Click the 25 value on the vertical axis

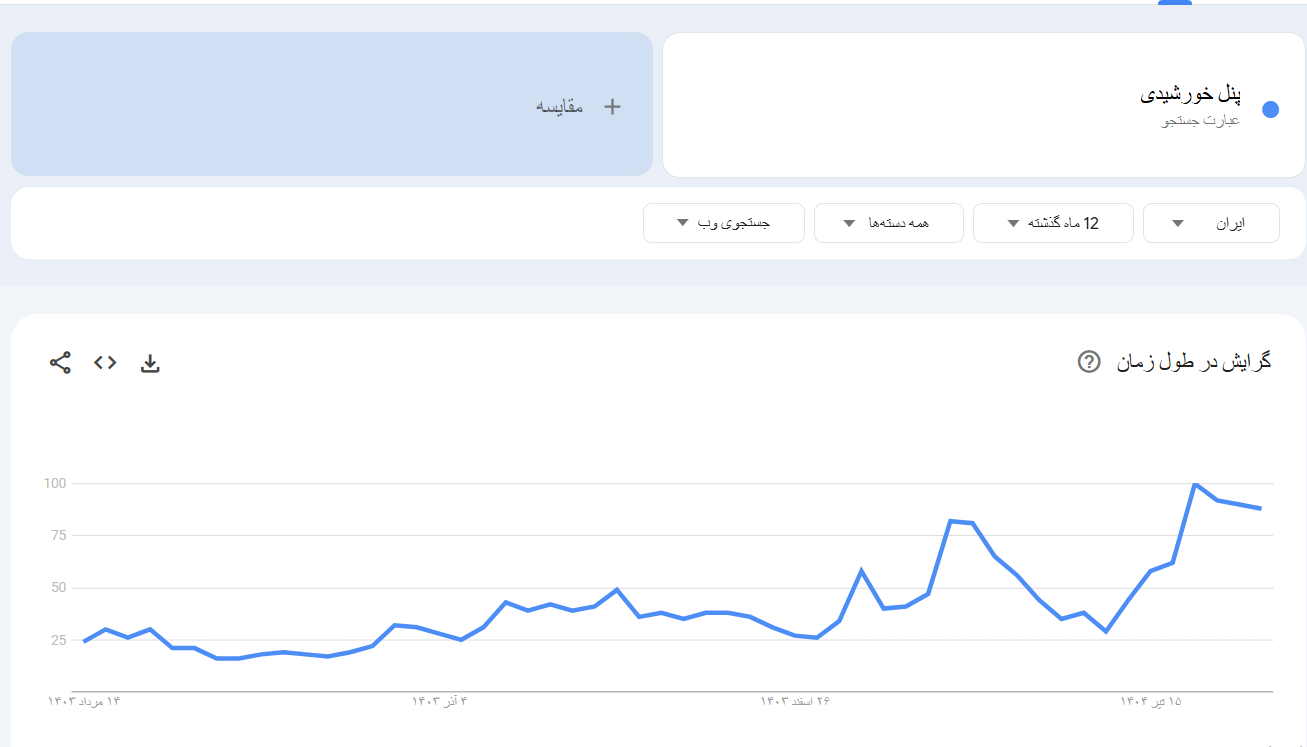56,640
